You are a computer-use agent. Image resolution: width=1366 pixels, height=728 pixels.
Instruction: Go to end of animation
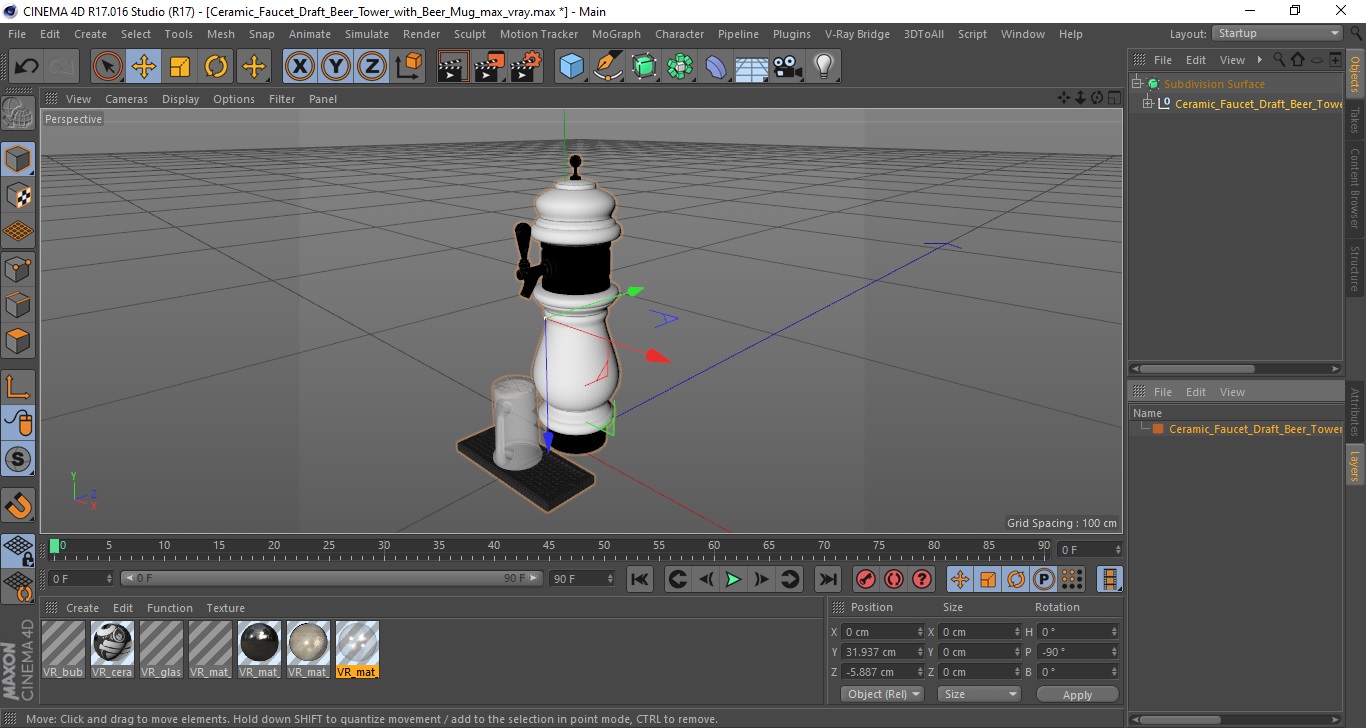[828, 579]
